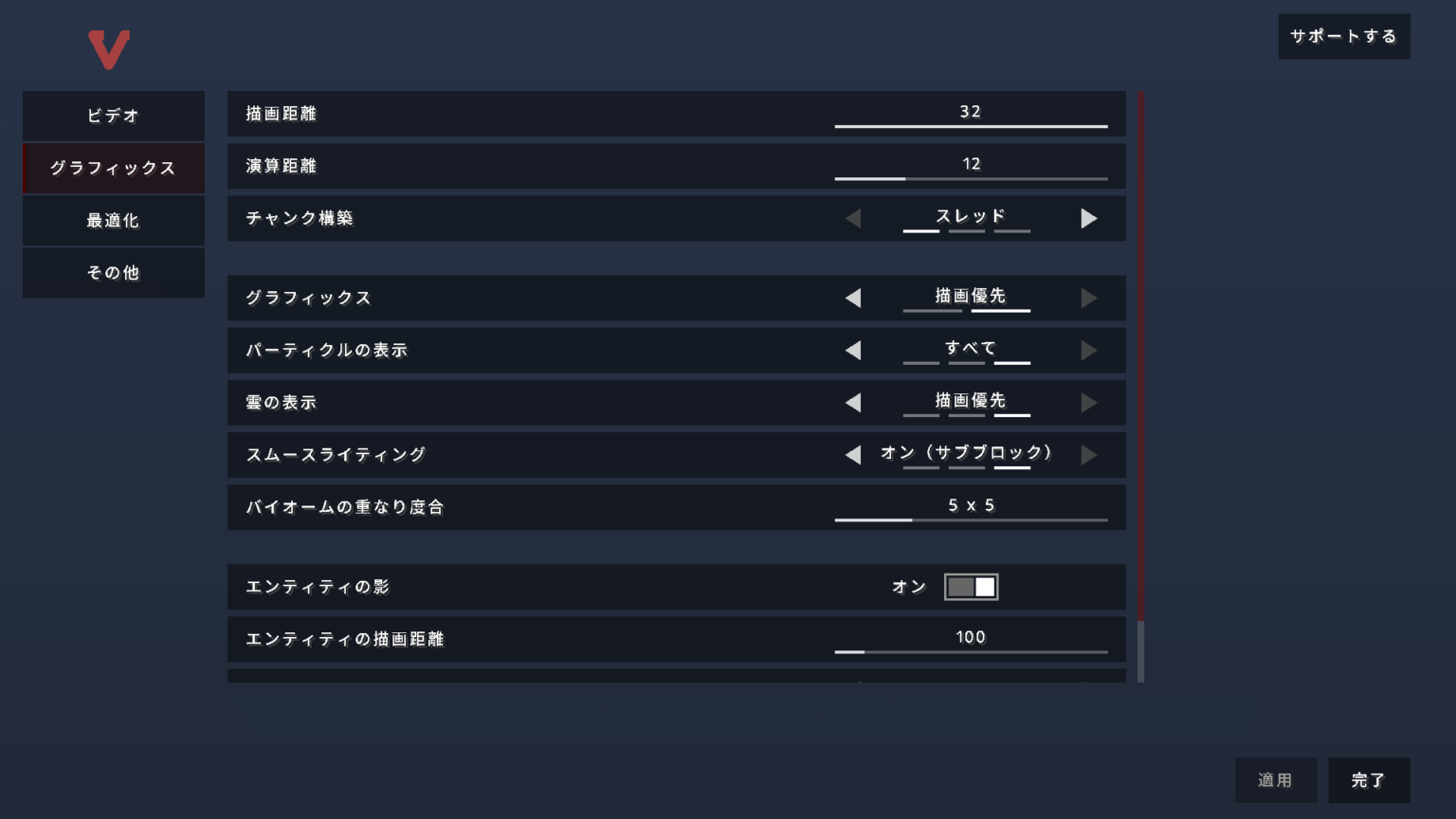The height and width of the screenshot is (819, 1456).
Task: Click the red V logo
Action: tap(111, 48)
